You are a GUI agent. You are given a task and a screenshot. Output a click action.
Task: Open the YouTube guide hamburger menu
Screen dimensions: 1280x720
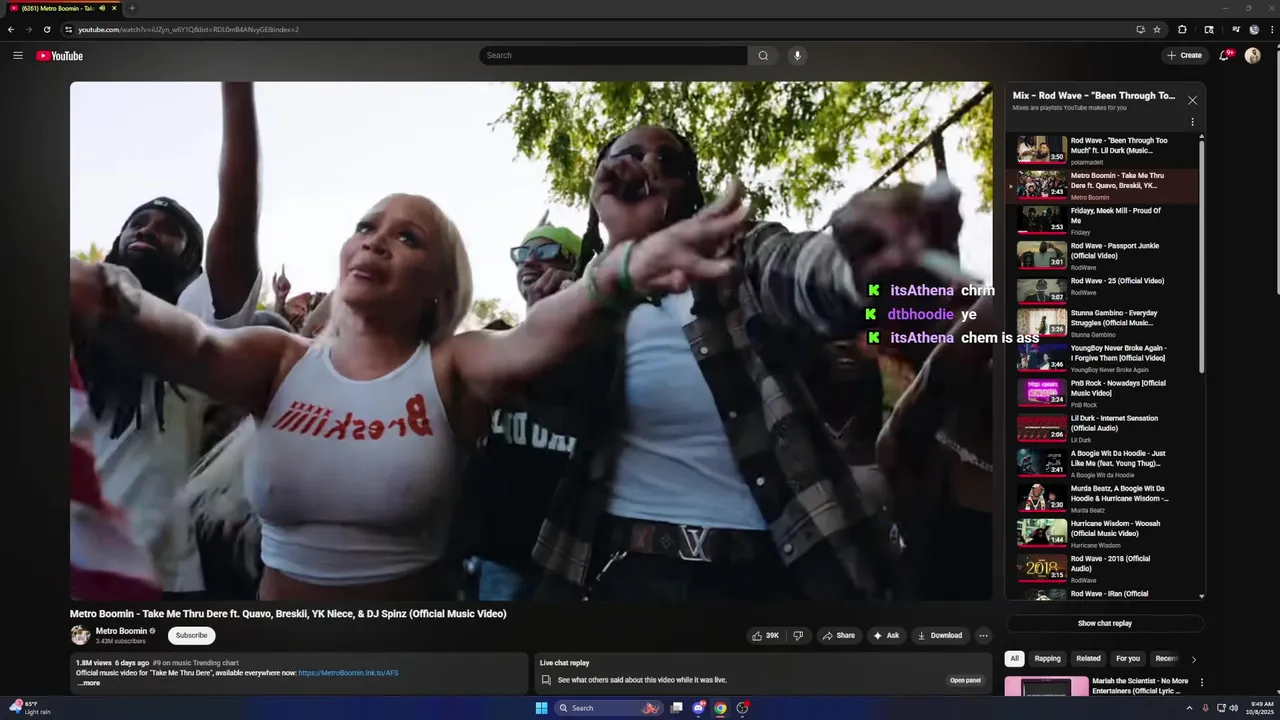click(x=17, y=56)
